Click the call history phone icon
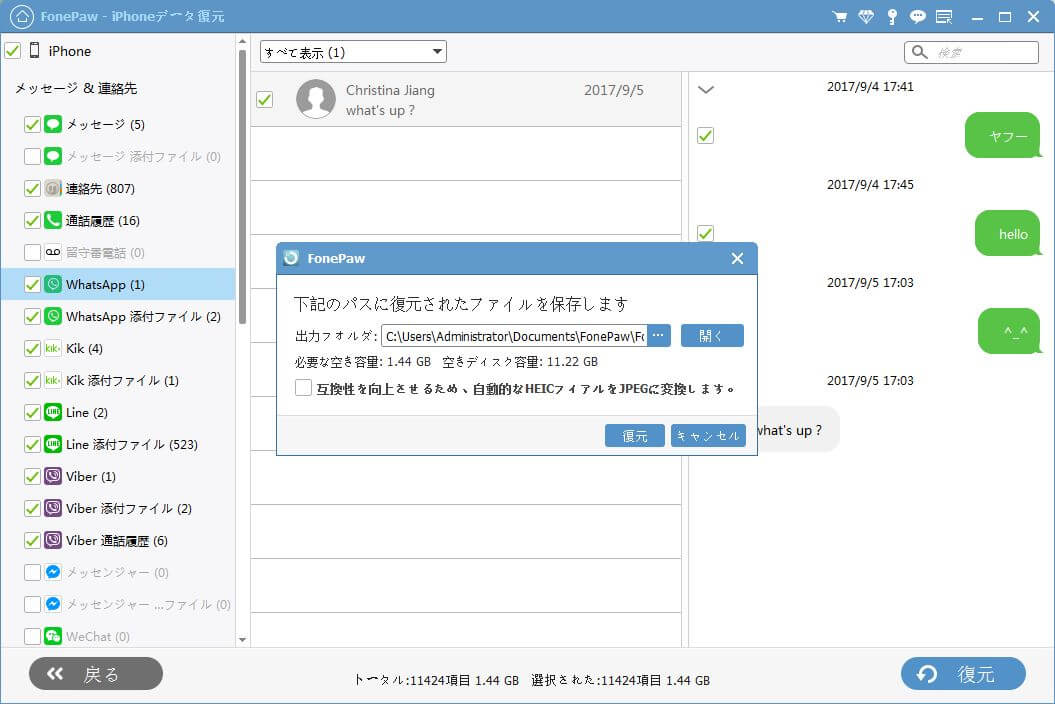Viewport: 1055px width, 704px height. point(53,220)
